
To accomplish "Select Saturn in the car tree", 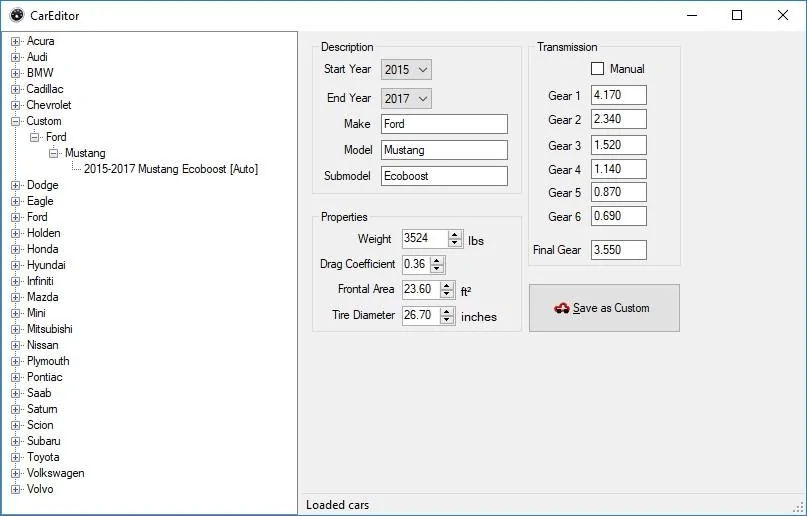I will pyautogui.click(x=42, y=409).
